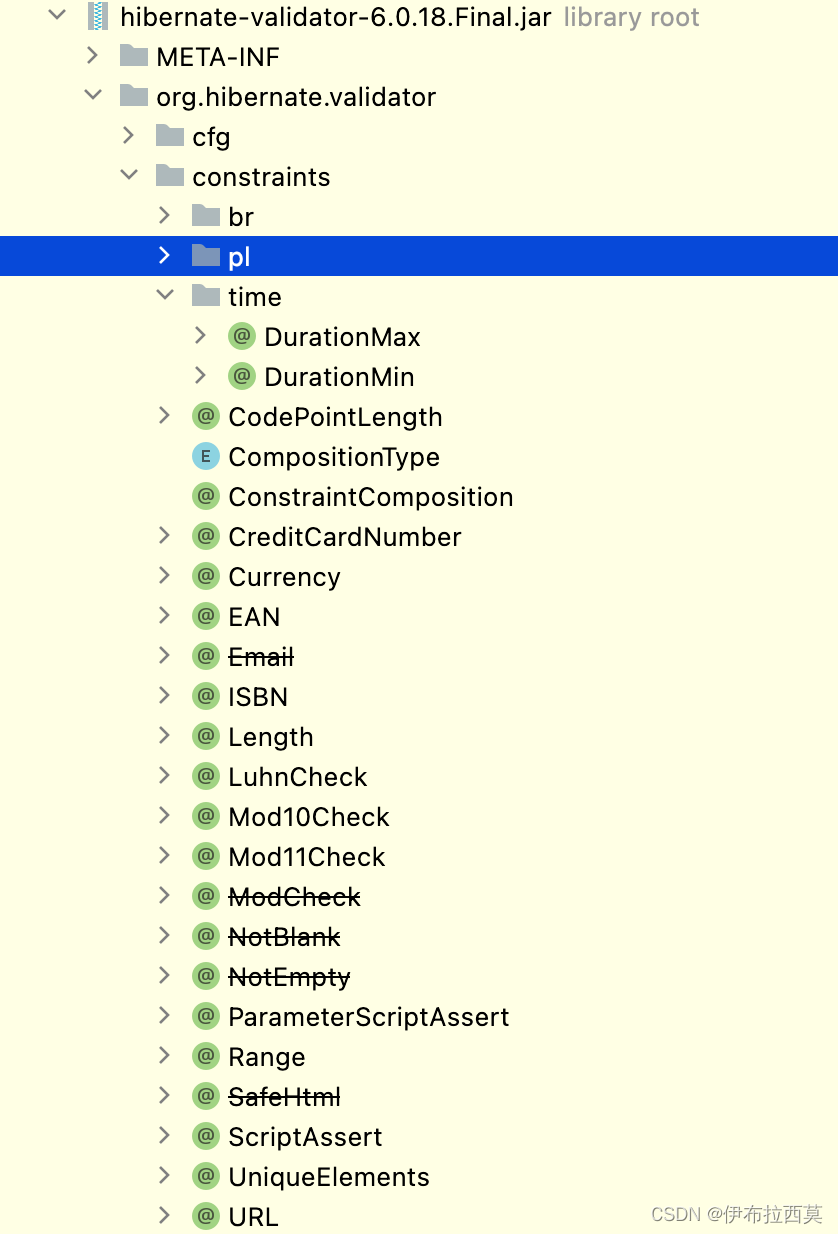Click the NotBlank annotation icon
The width and height of the screenshot is (838, 1234).
tap(206, 936)
